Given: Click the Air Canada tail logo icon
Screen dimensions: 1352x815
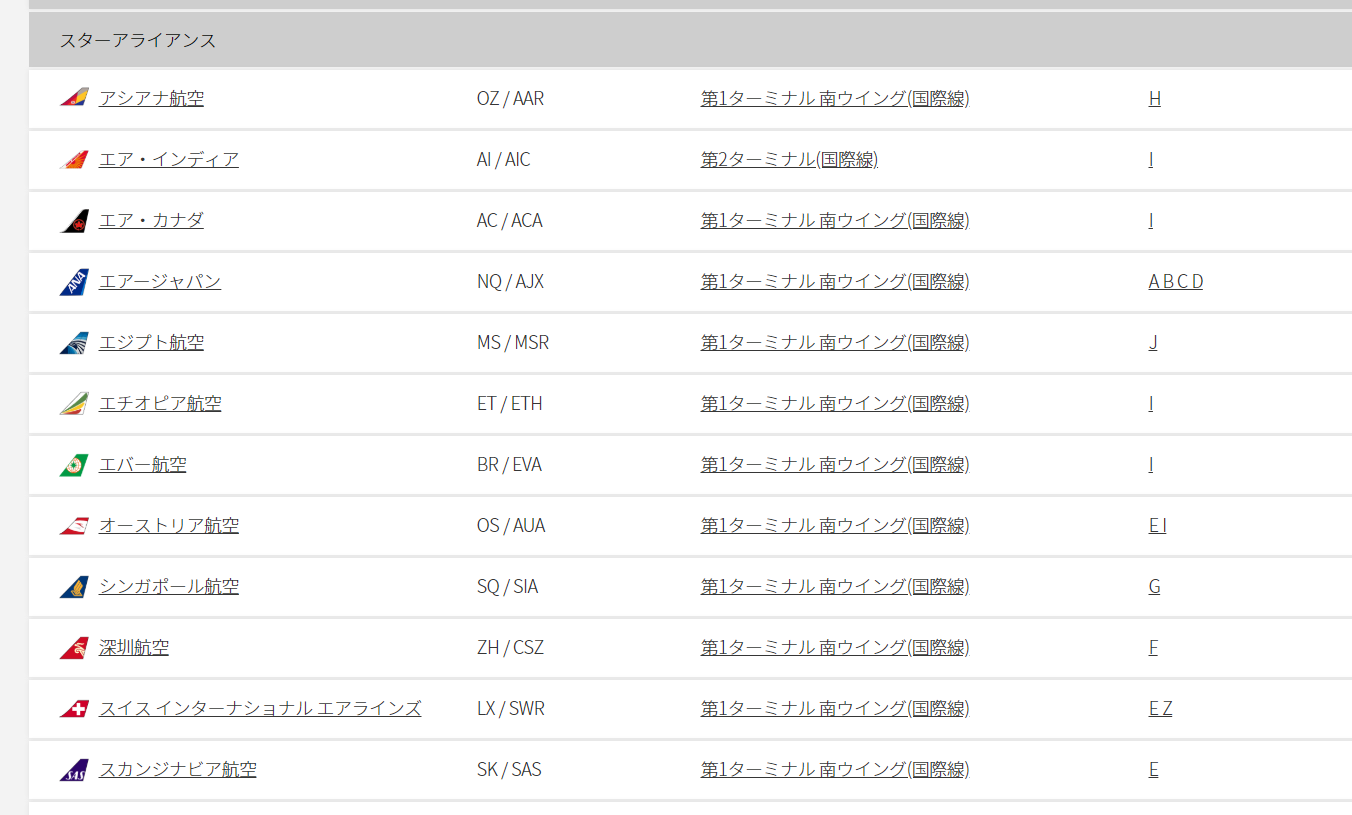Looking at the screenshot, I should (74, 221).
